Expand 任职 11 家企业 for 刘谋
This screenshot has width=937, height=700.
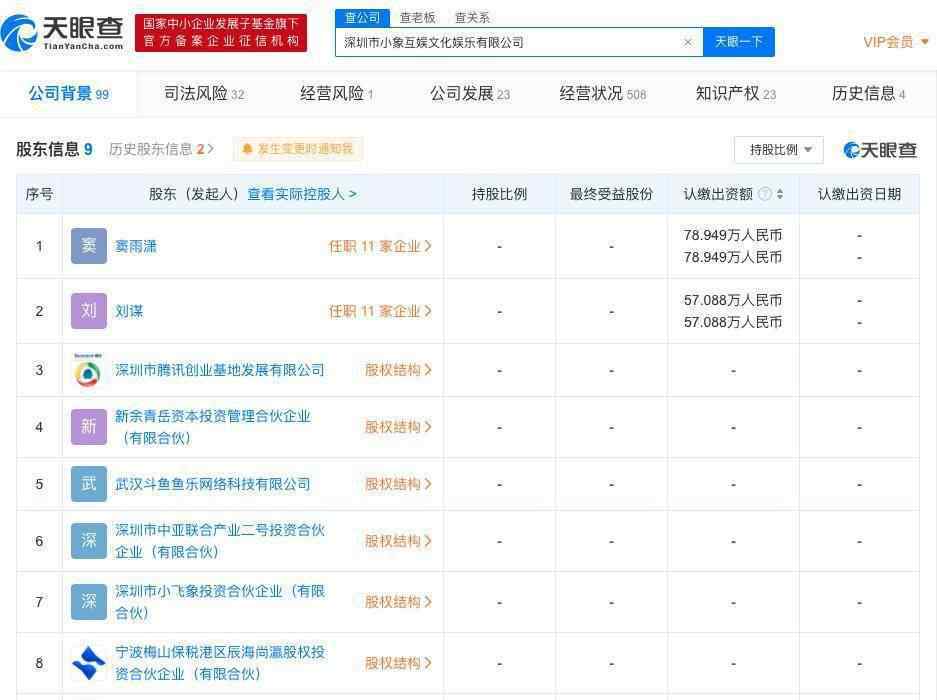point(380,311)
